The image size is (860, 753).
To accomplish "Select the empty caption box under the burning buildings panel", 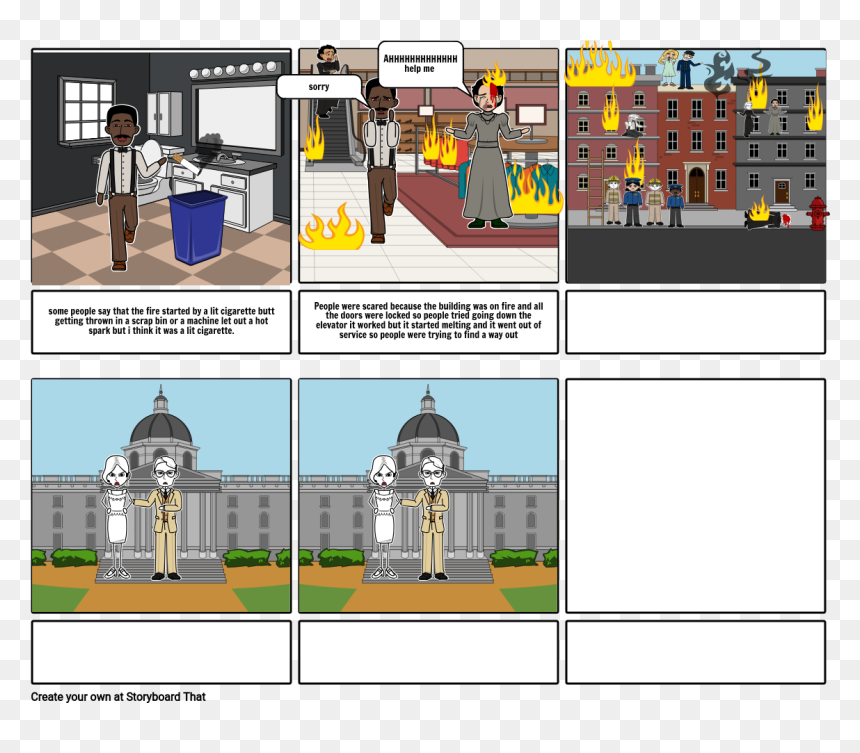I will (x=695, y=322).
